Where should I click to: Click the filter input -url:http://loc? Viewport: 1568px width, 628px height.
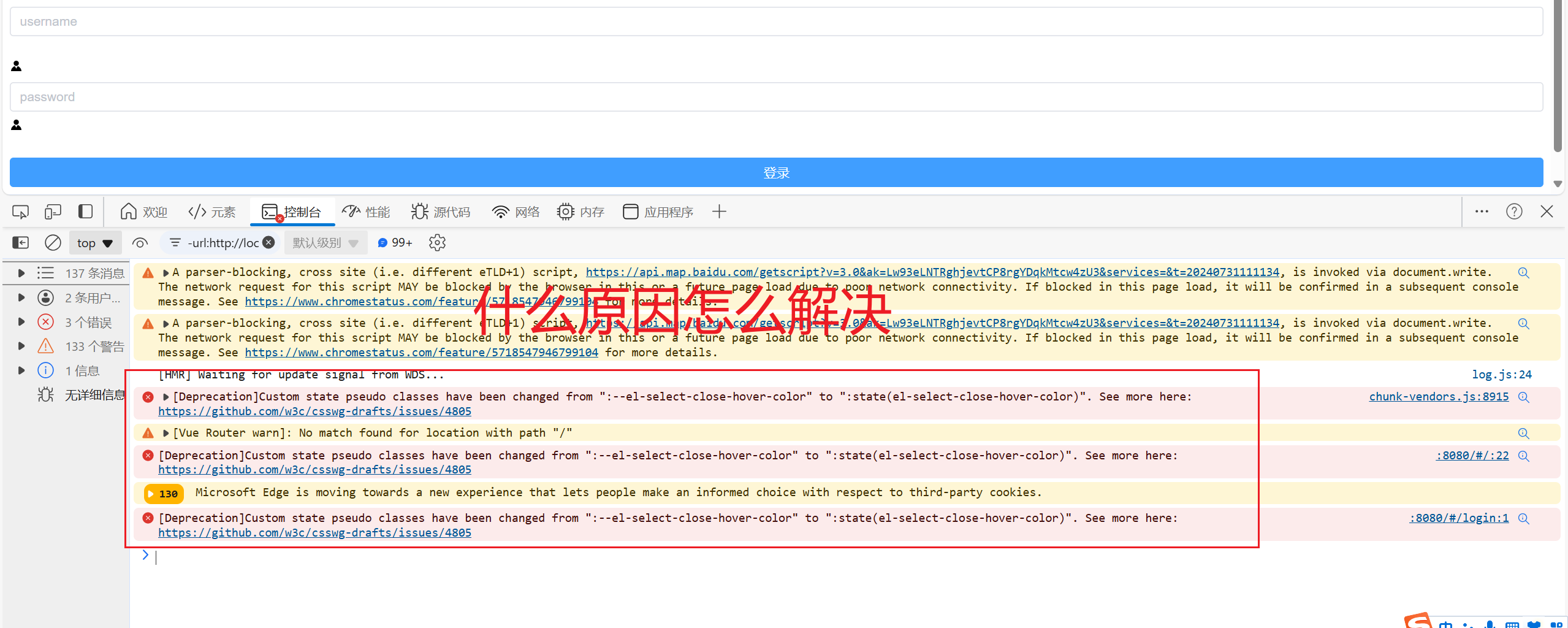pyautogui.click(x=223, y=243)
